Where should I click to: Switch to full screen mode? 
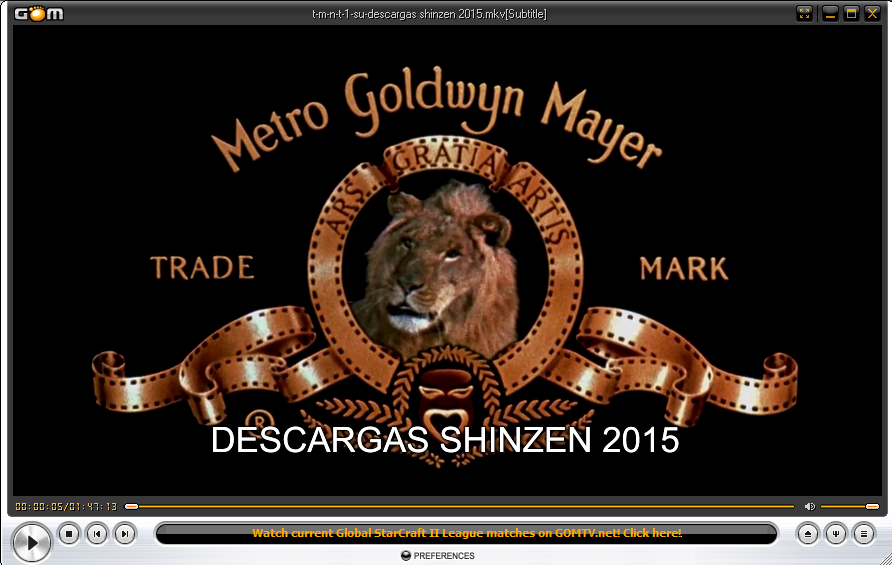(804, 14)
